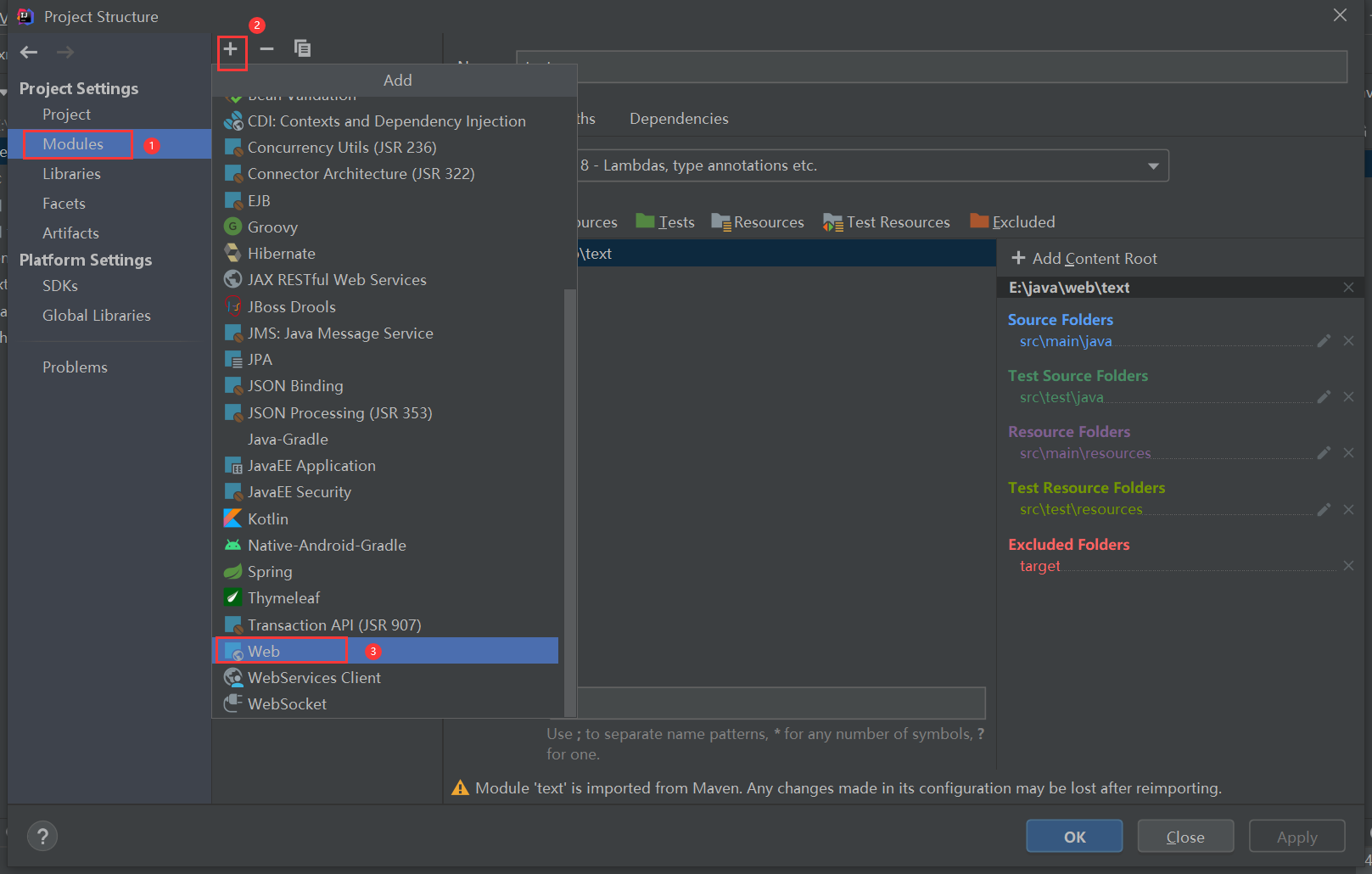1372x874 pixels.
Task: Remove src\test\resources from Test Resource Folders
Action: pos(1349,509)
